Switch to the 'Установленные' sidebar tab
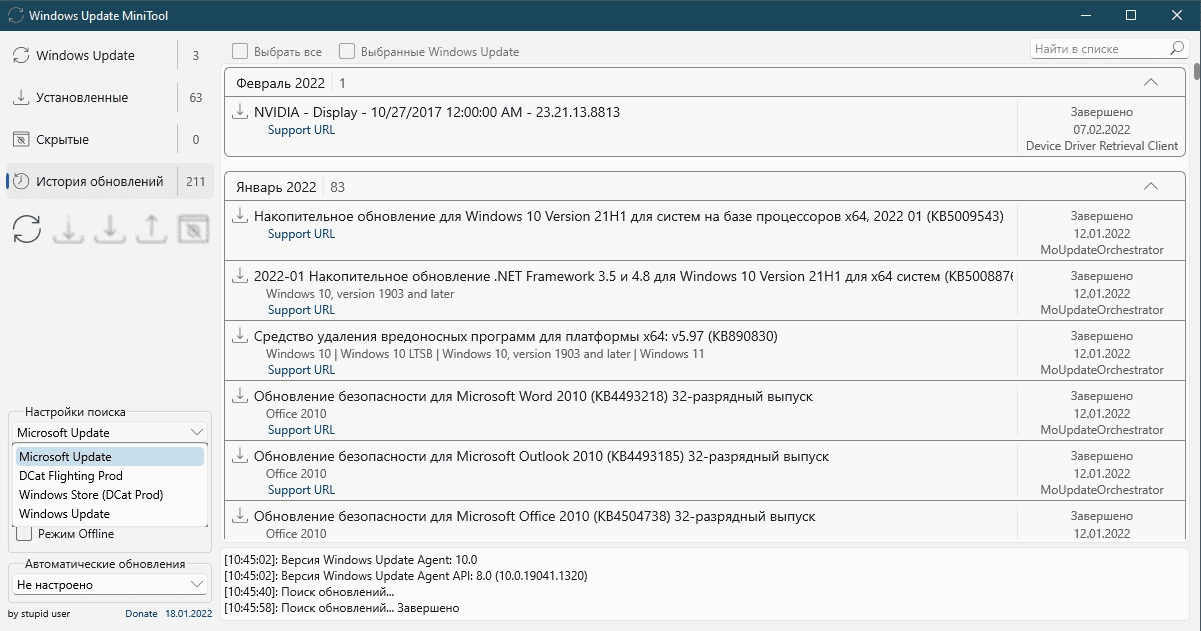The width and height of the screenshot is (1201, 631). (110, 97)
